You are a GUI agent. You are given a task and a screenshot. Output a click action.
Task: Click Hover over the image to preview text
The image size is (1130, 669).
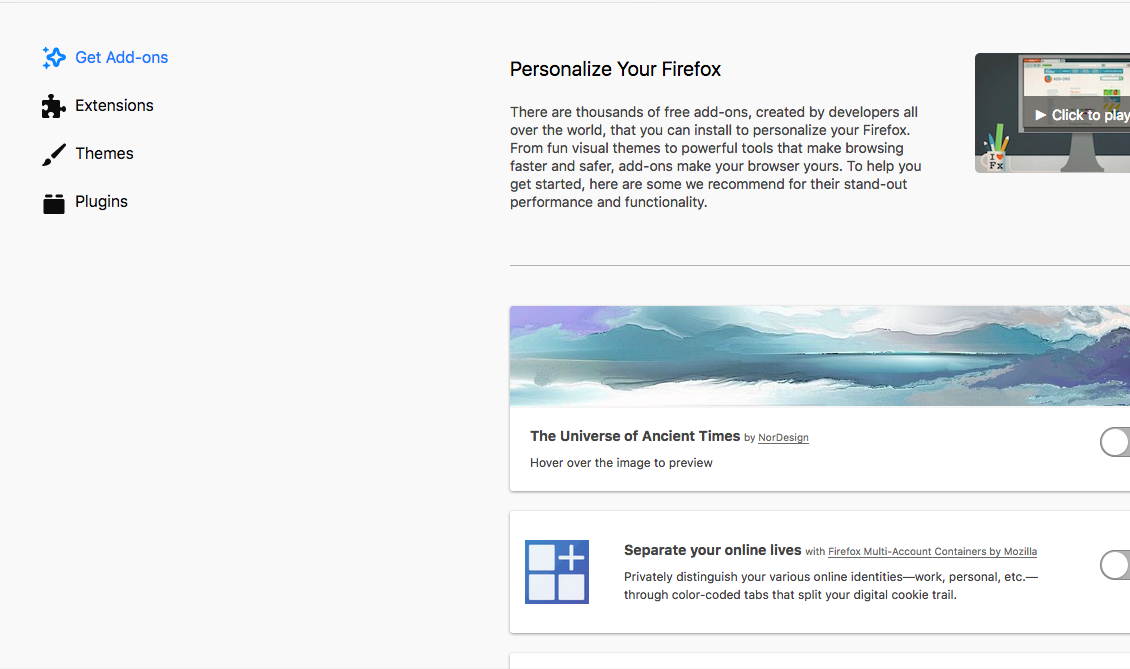tap(621, 463)
